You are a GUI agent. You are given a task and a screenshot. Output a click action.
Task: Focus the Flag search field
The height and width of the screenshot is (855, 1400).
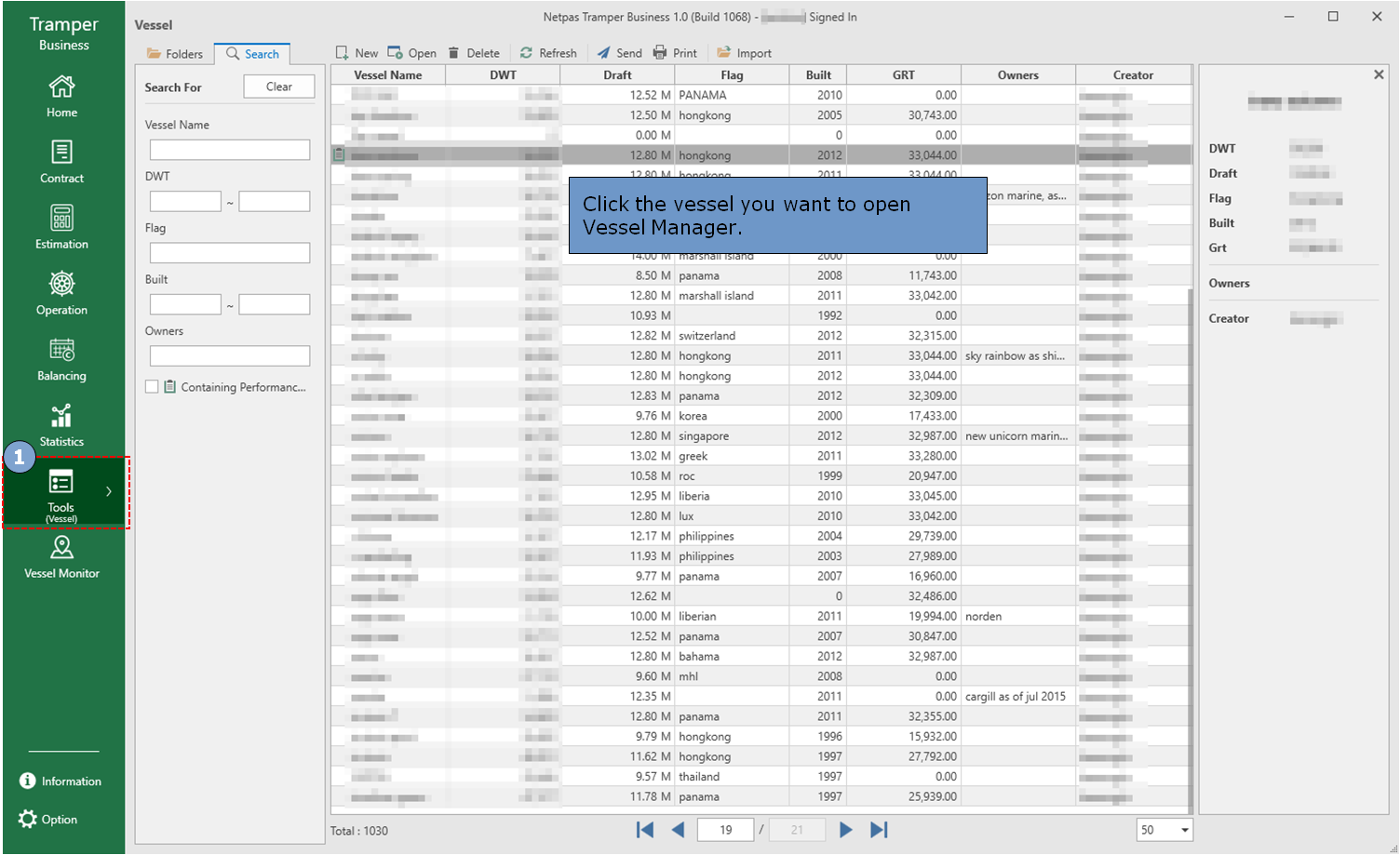pyautogui.click(x=230, y=253)
